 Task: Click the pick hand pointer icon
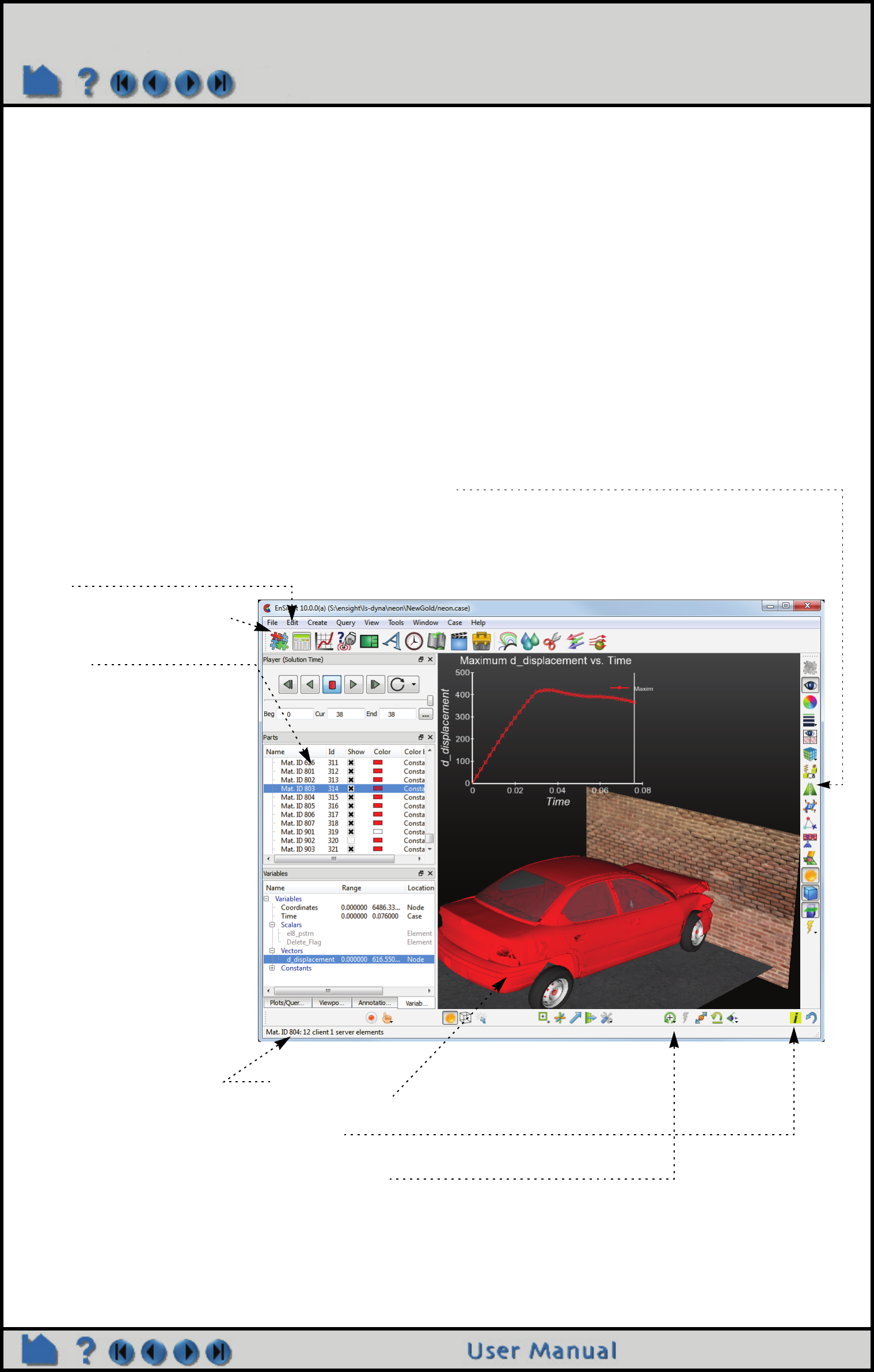pos(387,1018)
